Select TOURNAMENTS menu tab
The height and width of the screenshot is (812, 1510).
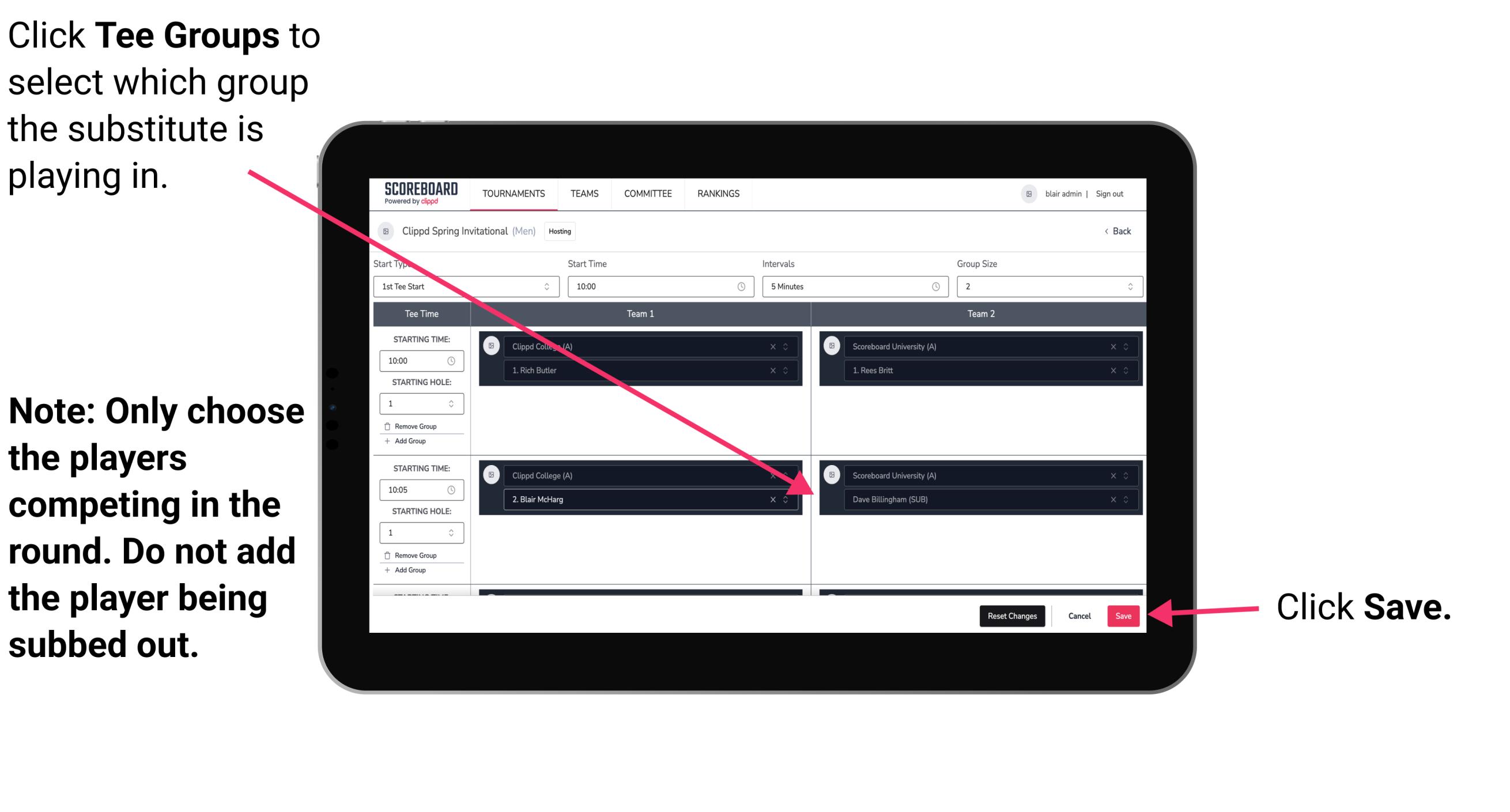(511, 194)
